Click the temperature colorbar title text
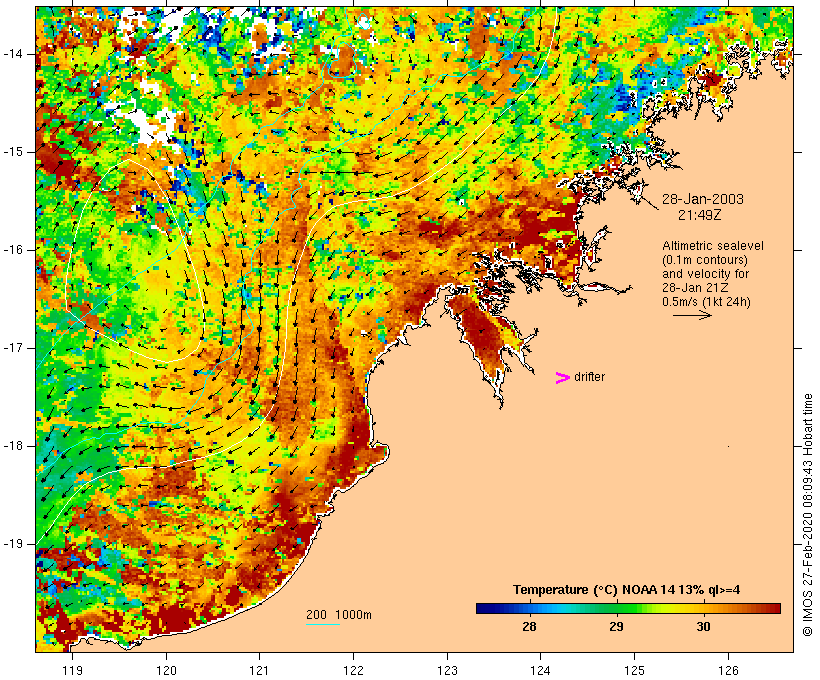 [x=627, y=590]
